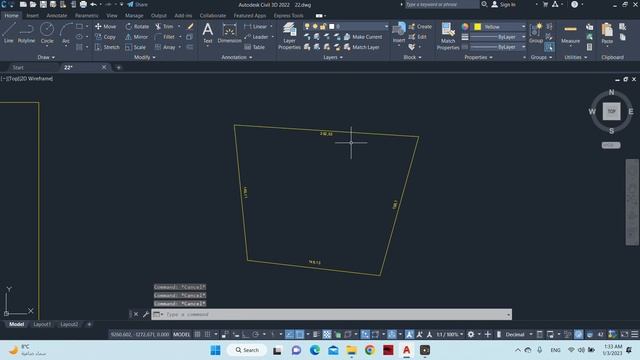This screenshot has height=360, width=640.
Task: Click Make Current layer button
Action: click(363, 37)
